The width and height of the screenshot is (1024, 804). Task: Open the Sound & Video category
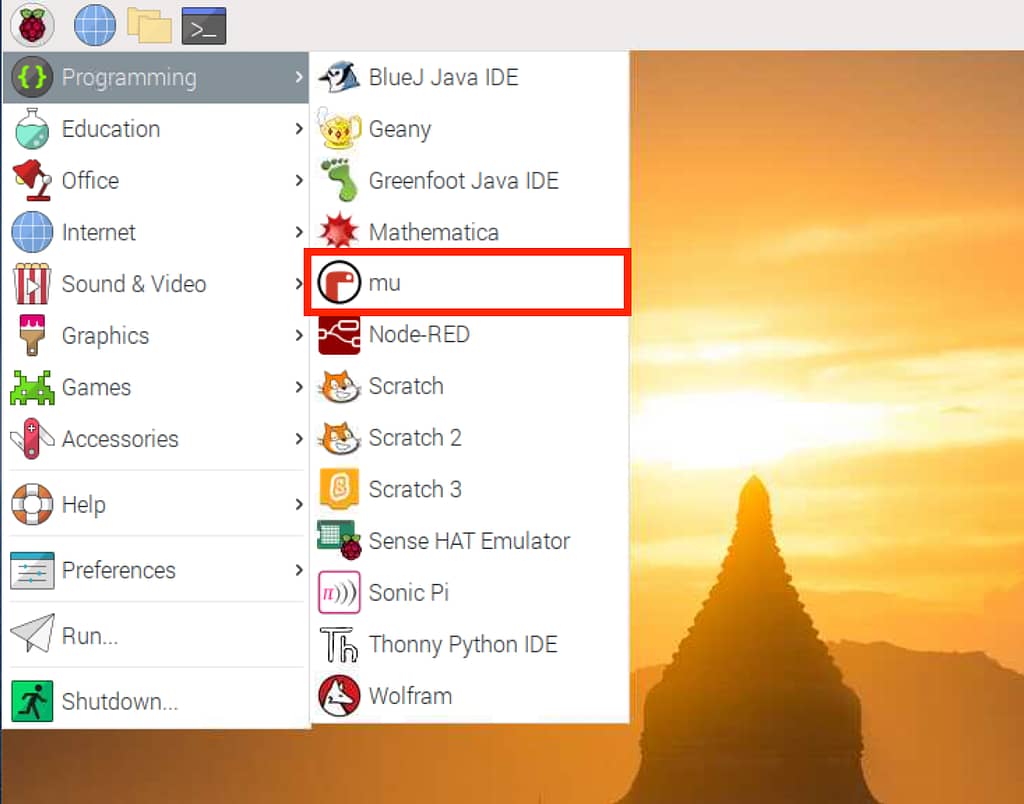(155, 283)
